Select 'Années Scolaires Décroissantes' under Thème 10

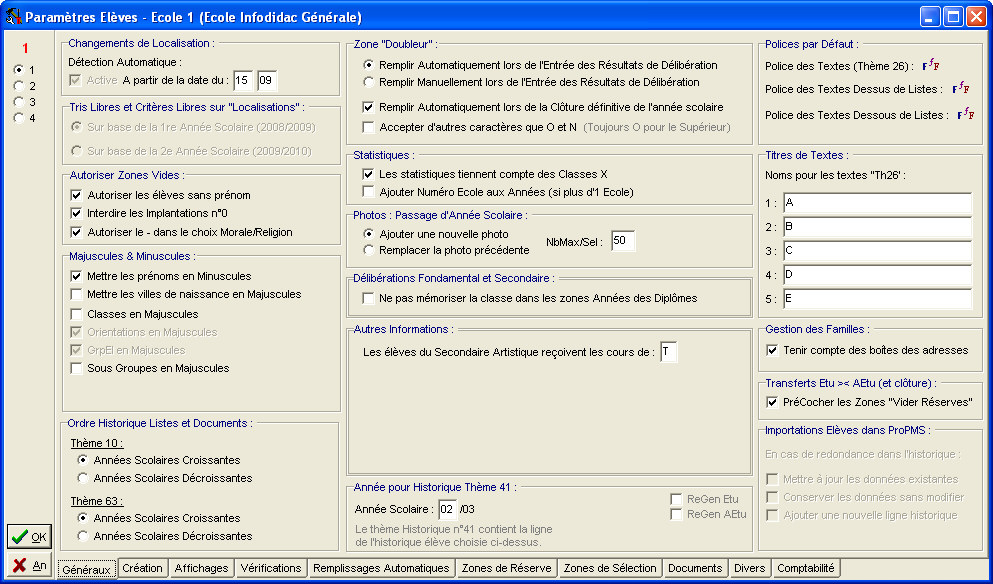[82, 478]
